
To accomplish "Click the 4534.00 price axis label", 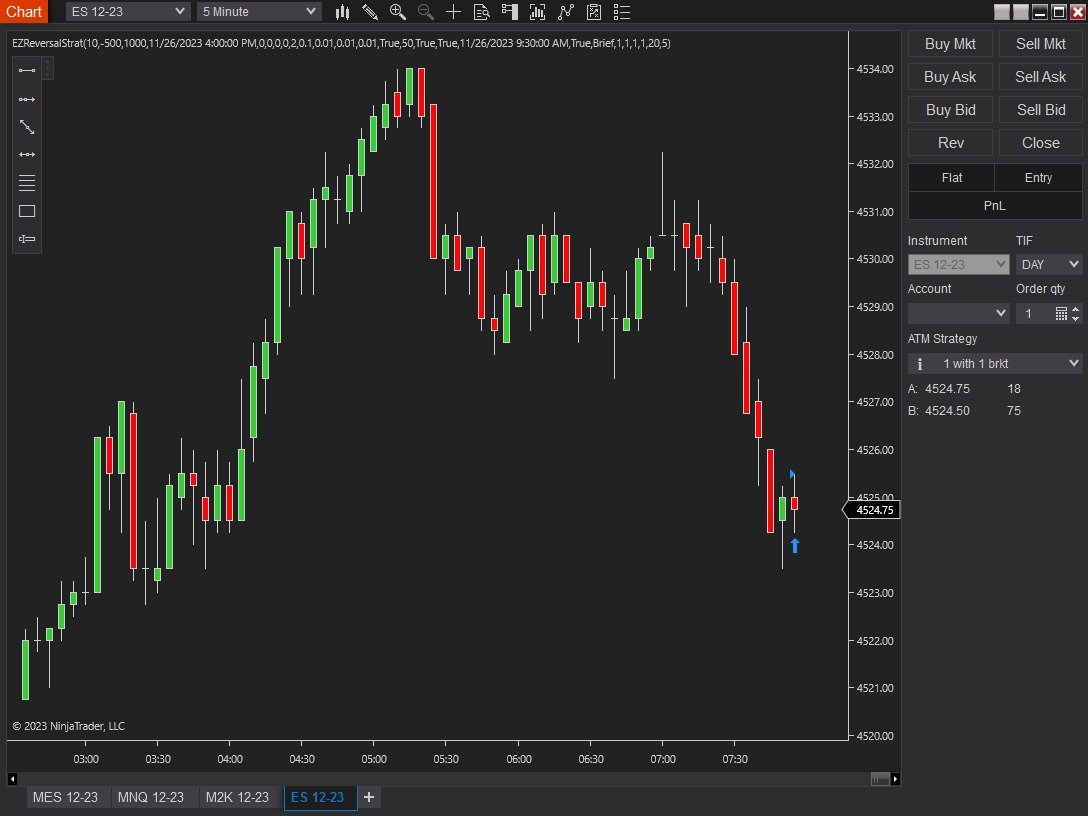I will click(874, 69).
